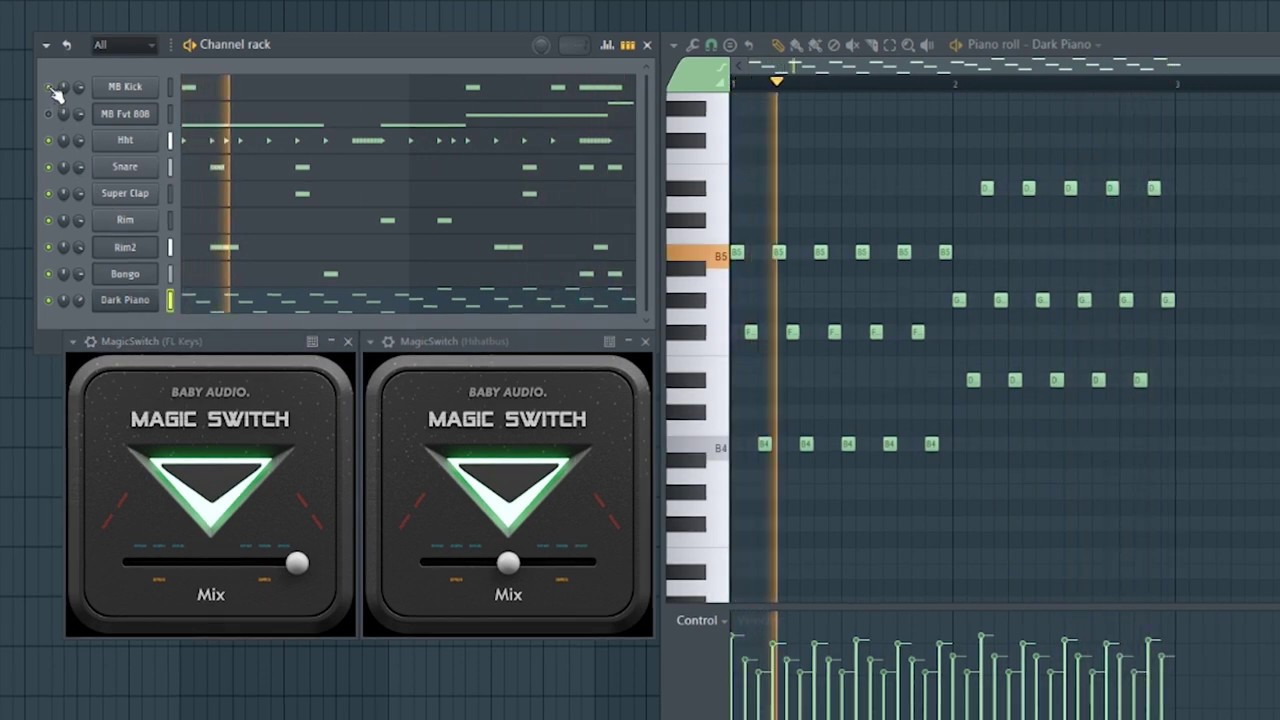Open the Channel rack graph editor icon
1280x720 pixels.
click(x=607, y=45)
